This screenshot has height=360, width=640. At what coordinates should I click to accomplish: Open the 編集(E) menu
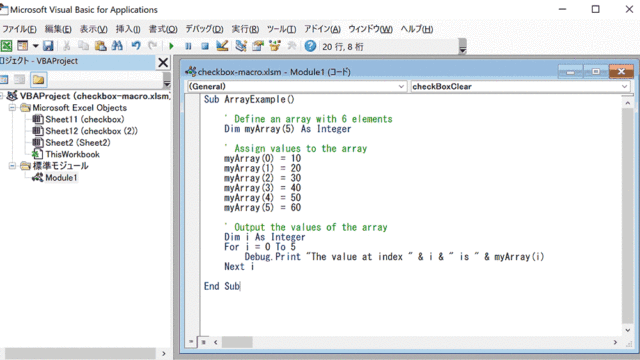click(x=58, y=29)
